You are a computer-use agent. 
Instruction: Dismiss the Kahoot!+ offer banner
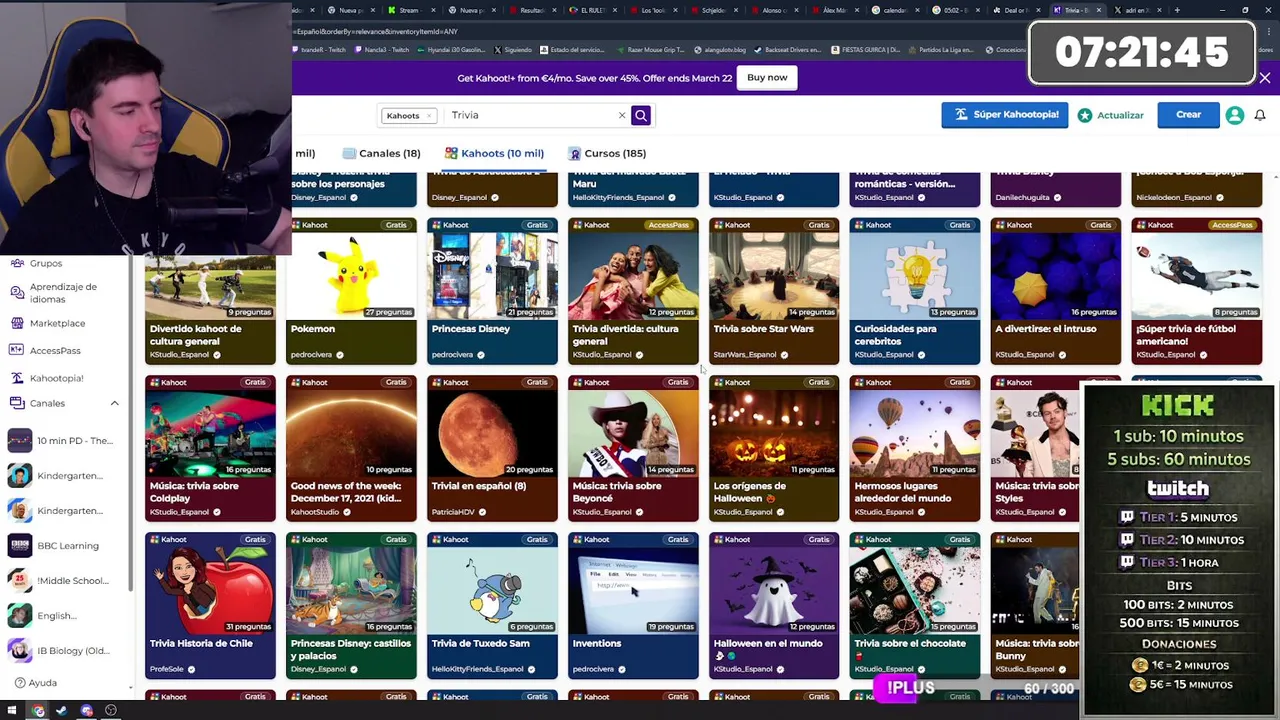[1264, 78]
